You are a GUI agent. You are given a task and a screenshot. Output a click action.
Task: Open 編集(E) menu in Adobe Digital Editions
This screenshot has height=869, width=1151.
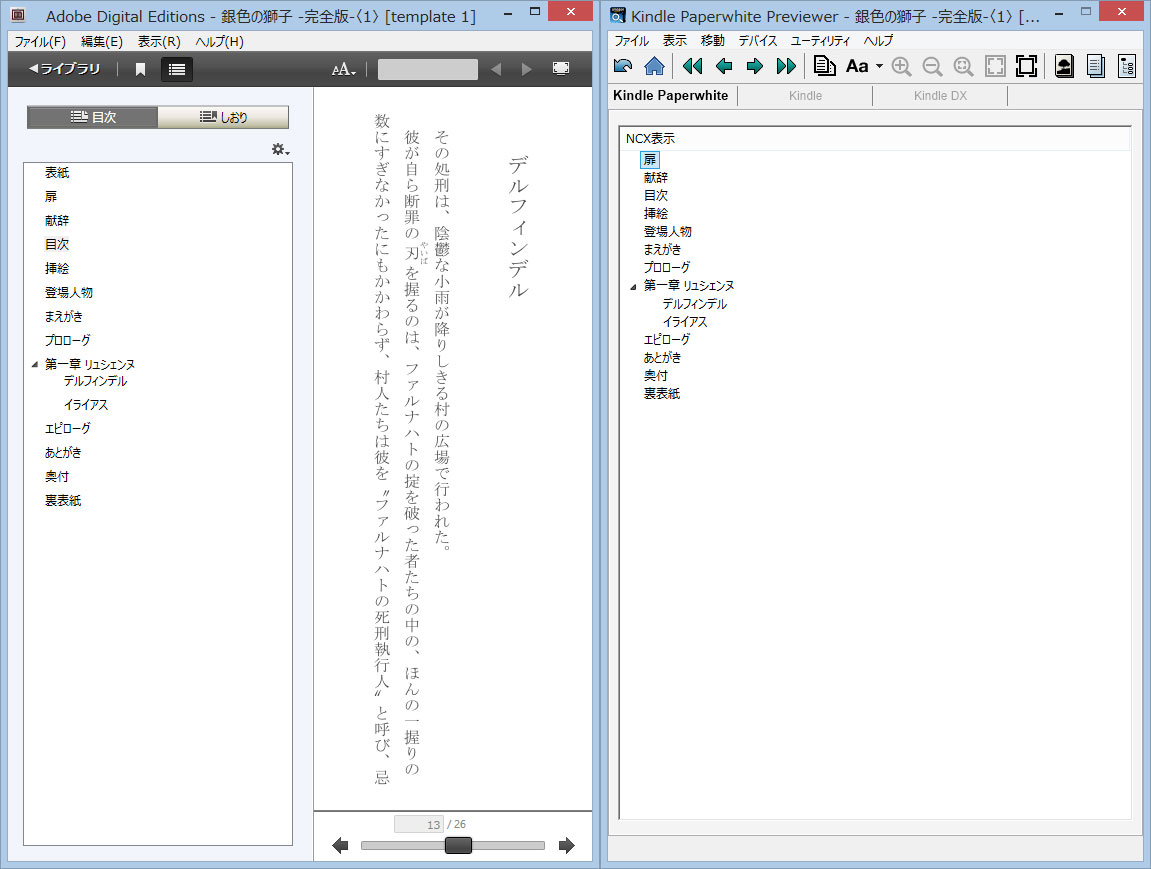point(102,42)
